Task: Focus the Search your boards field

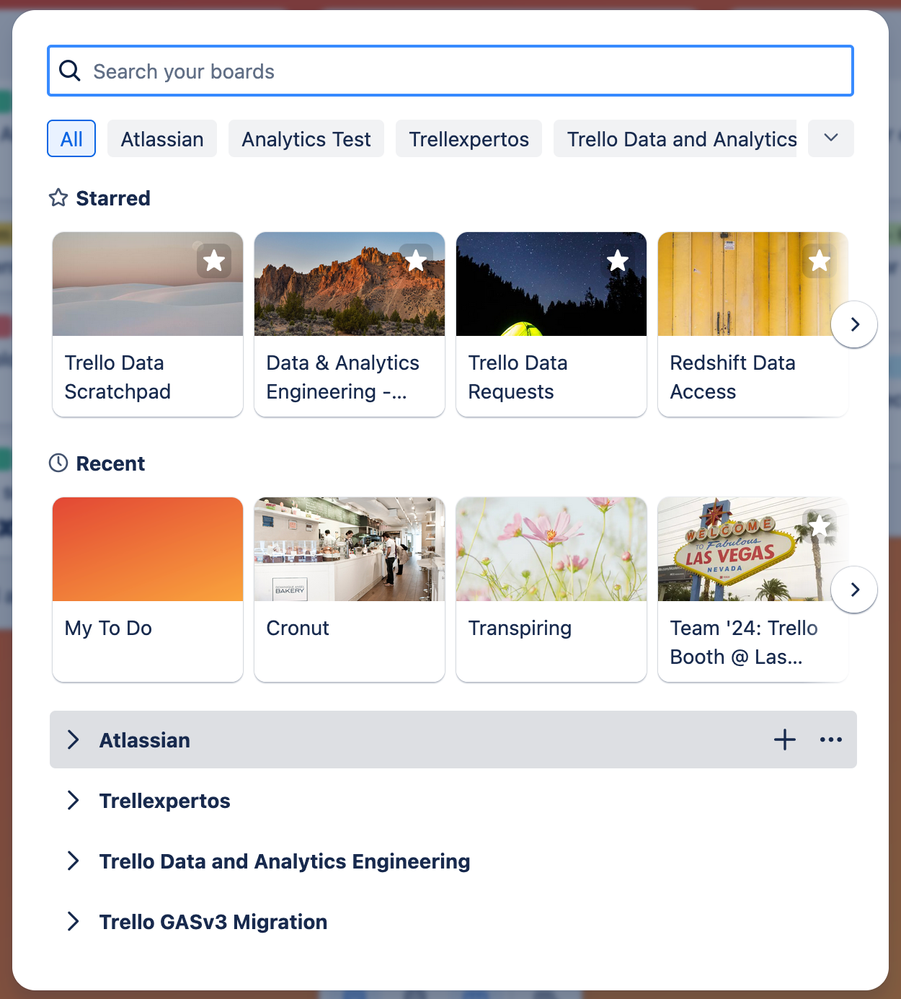Action: [450, 71]
